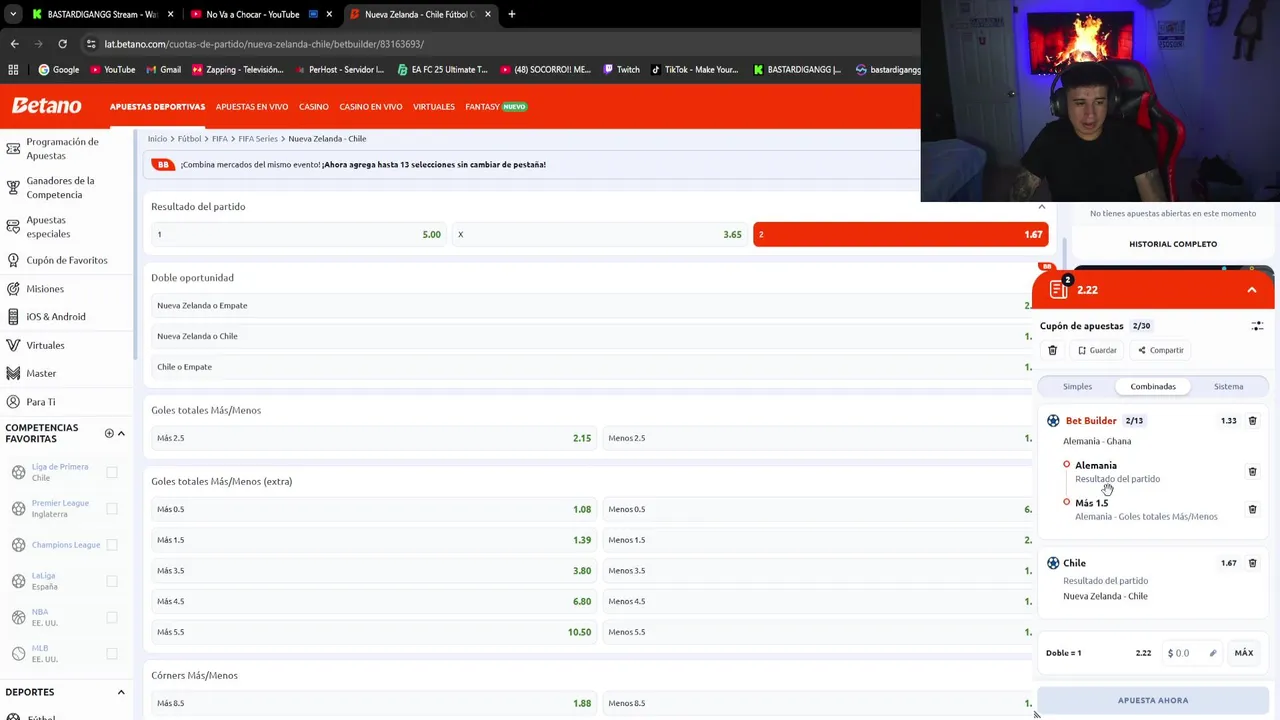Check LaLiga España checkbox
This screenshot has width=1280, height=720.
pos(112,581)
